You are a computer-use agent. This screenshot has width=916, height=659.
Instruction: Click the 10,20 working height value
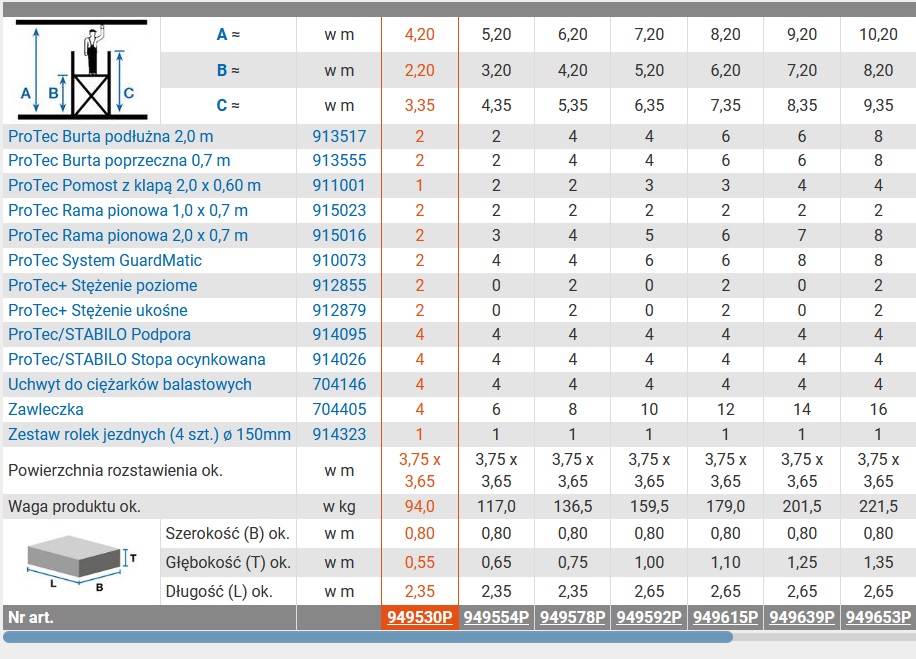pyautogui.click(x=879, y=34)
